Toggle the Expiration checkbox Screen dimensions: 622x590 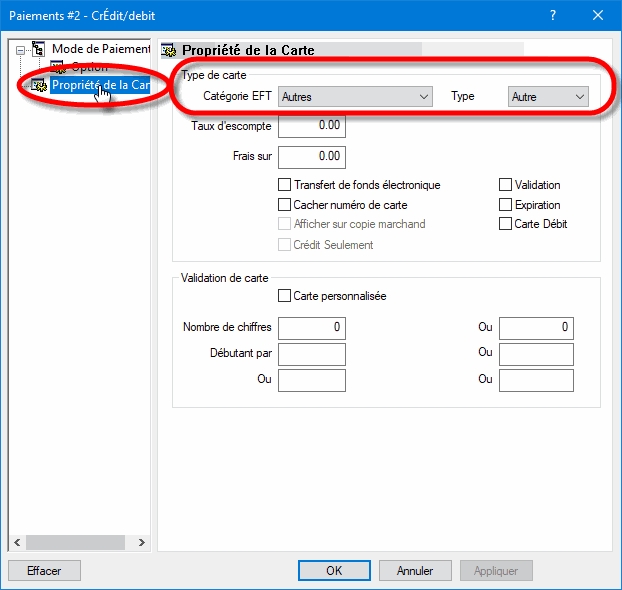(505, 205)
